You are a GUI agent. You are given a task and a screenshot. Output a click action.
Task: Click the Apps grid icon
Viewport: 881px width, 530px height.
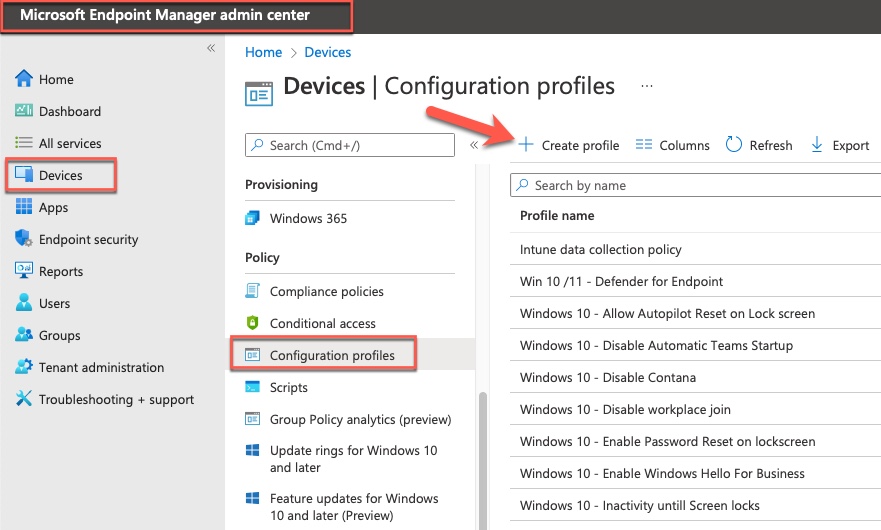(24, 207)
